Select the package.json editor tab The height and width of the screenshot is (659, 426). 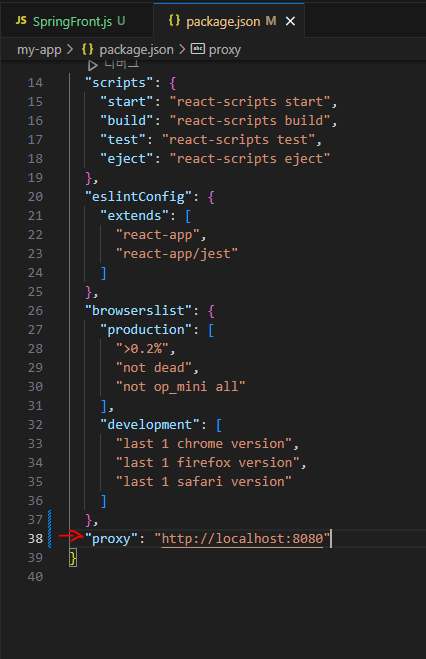(229, 21)
